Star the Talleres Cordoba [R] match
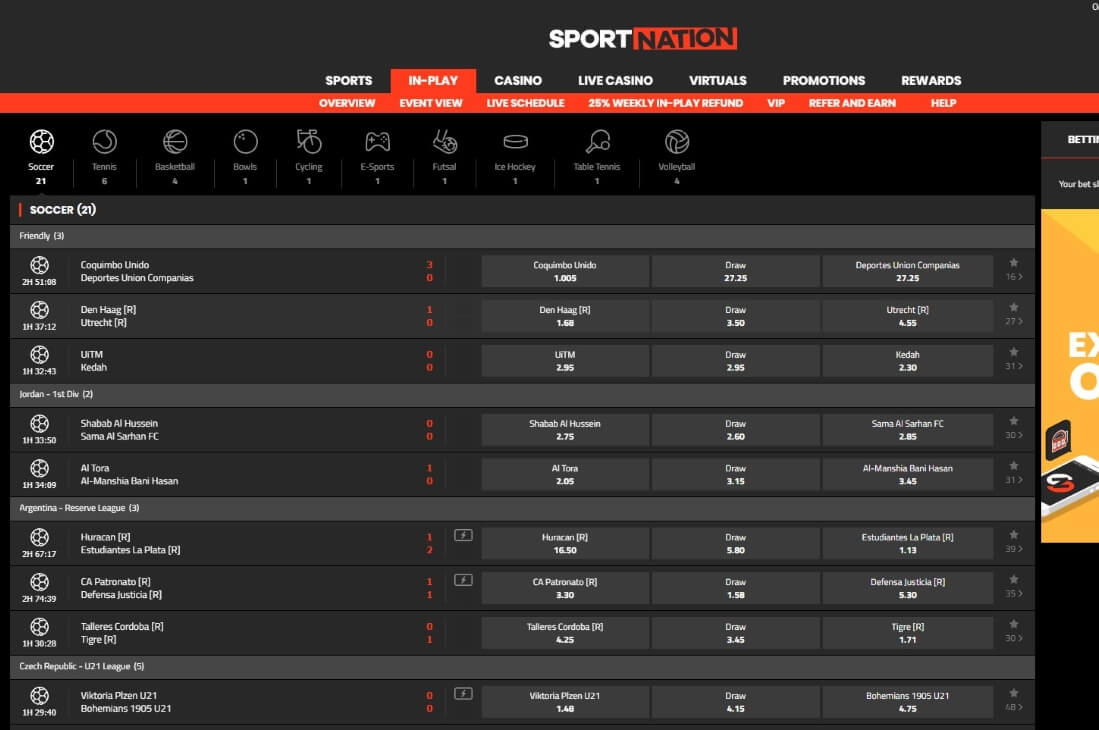1099x730 pixels. point(1013,624)
